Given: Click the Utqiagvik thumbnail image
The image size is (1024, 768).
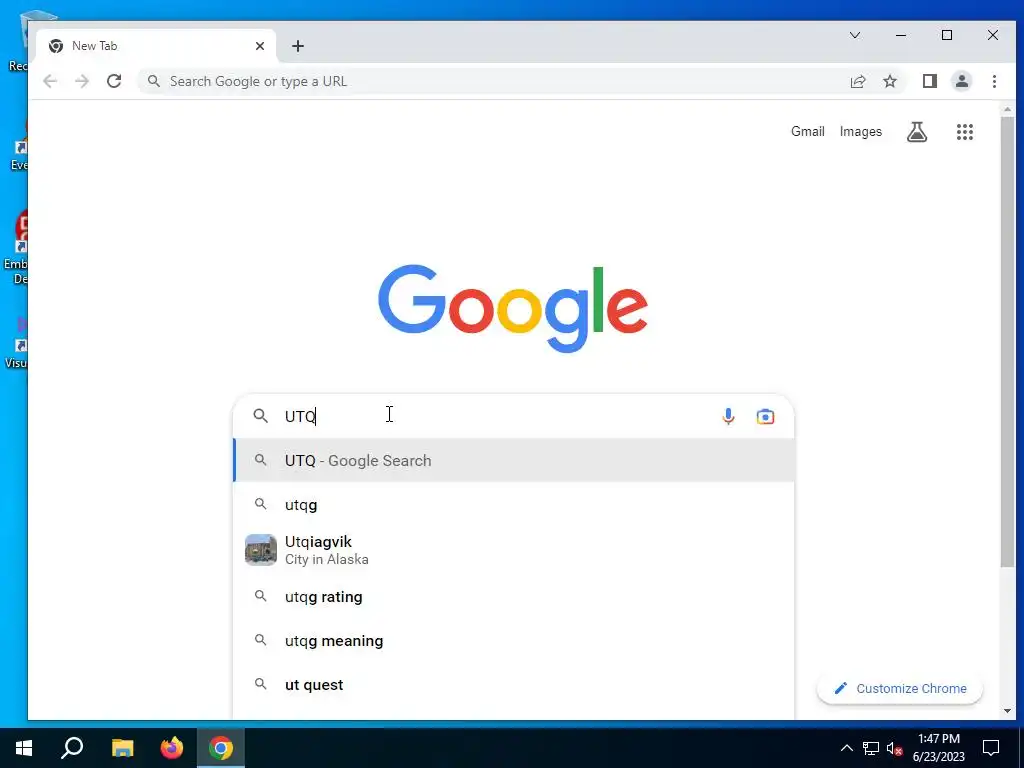Looking at the screenshot, I should tap(261, 550).
